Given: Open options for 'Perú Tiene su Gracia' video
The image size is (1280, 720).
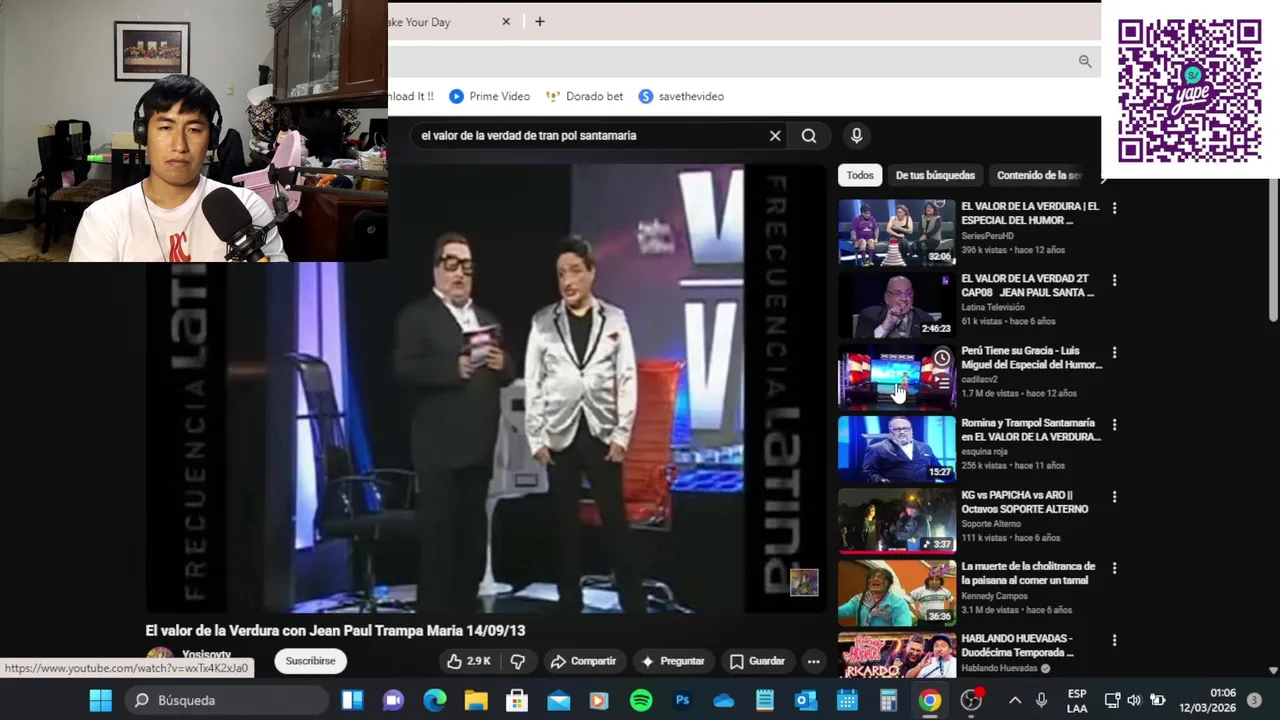Looking at the screenshot, I should click(x=1114, y=352).
